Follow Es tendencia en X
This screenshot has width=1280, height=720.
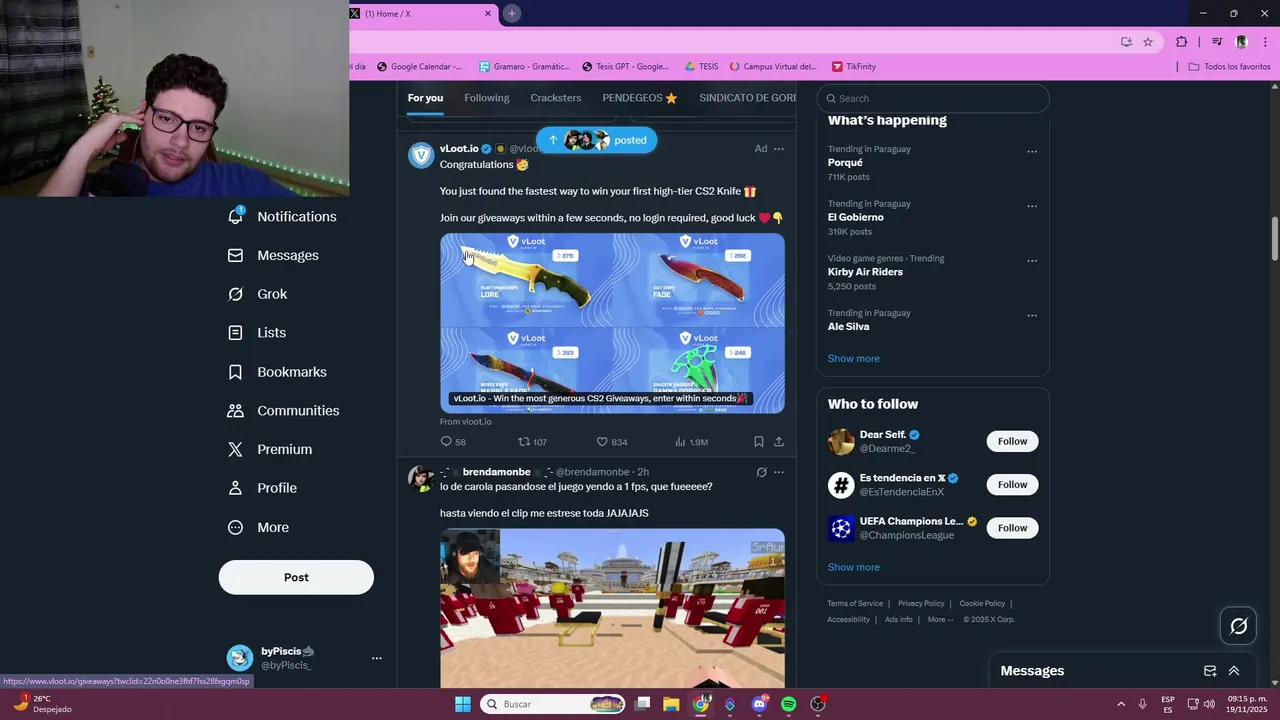pos(1012,485)
